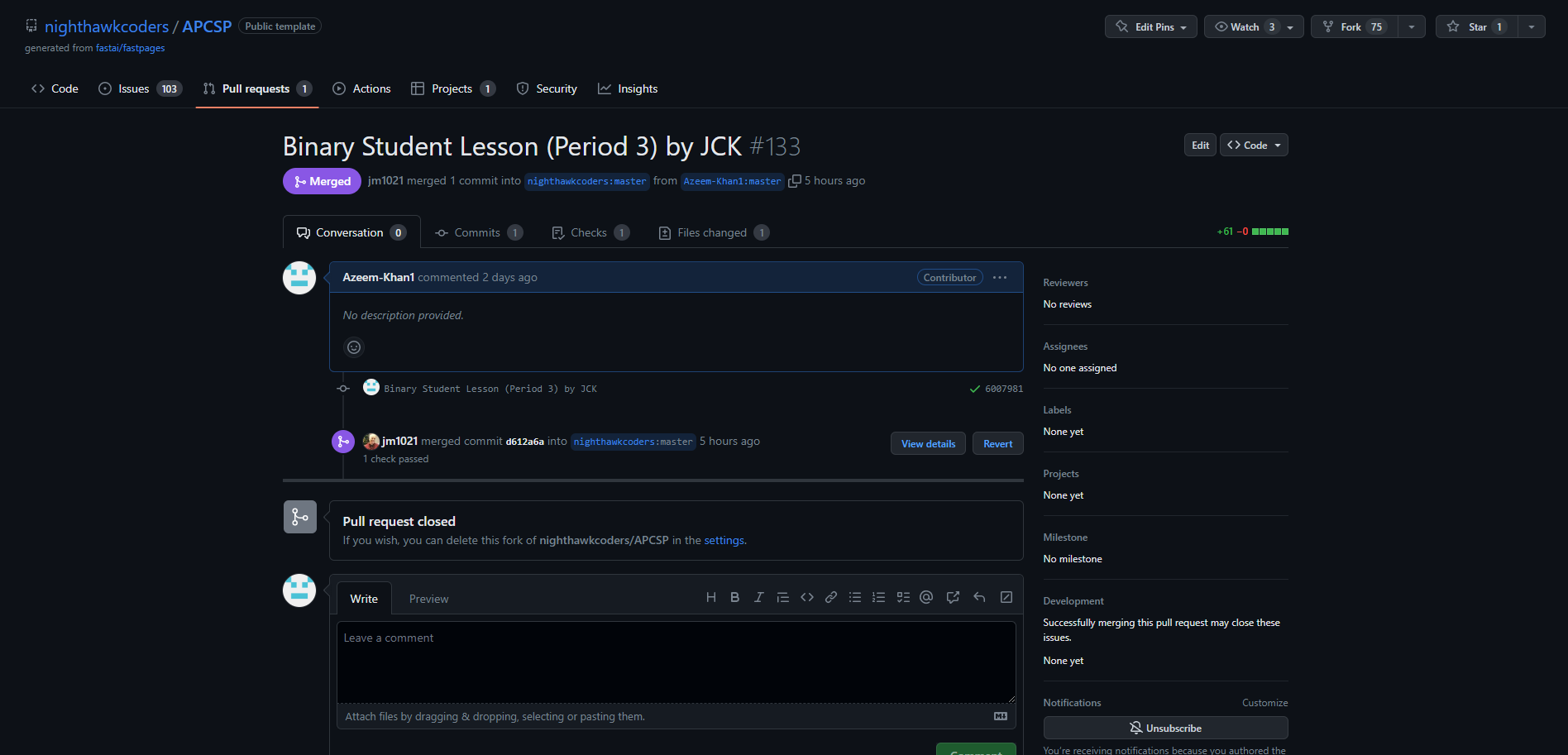1568x755 pixels.
Task: Click the Markdown supported icon below comment box
Action: click(x=1001, y=716)
